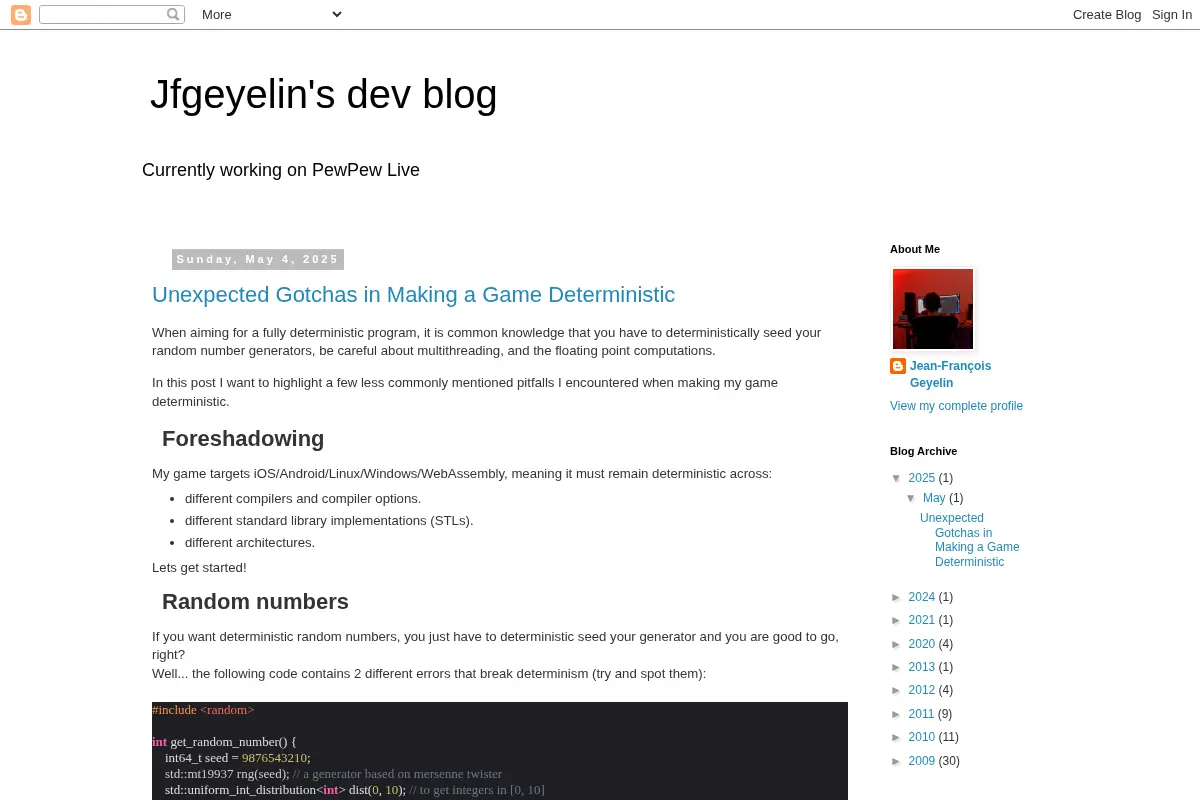Image resolution: width=1200 pixels, height=800 pixels.
Task: Expand the 2012 archive triangle
Action: 897,690
